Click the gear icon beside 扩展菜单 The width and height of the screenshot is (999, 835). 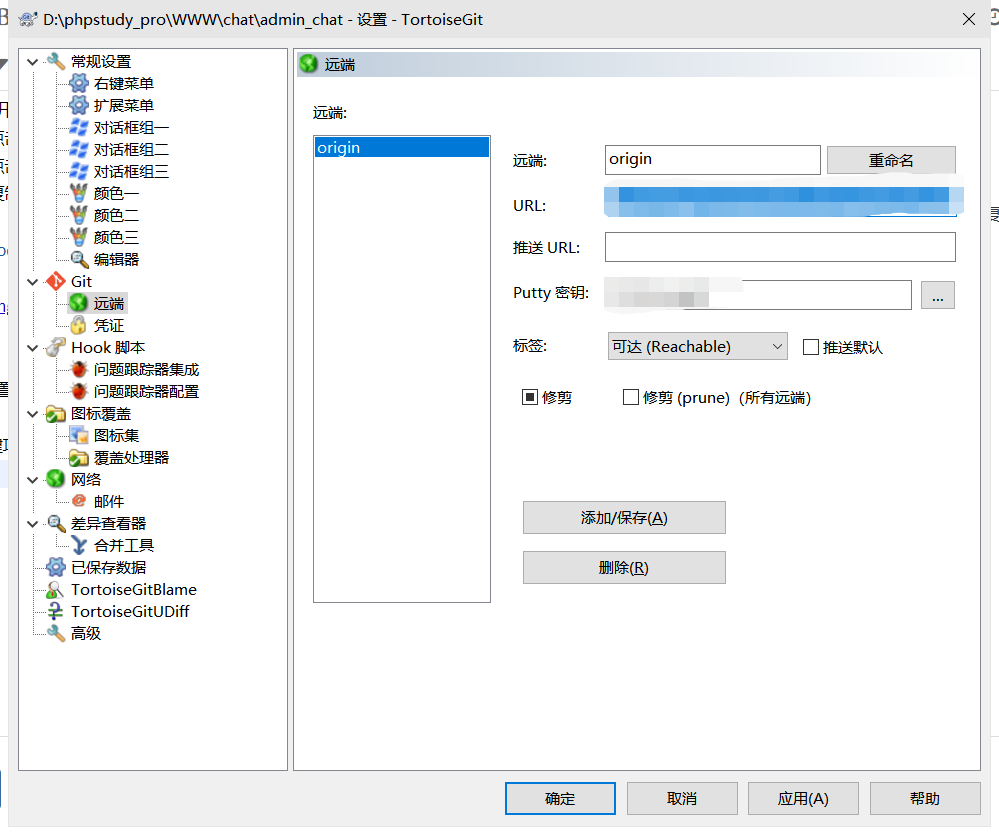pos(78,105)
